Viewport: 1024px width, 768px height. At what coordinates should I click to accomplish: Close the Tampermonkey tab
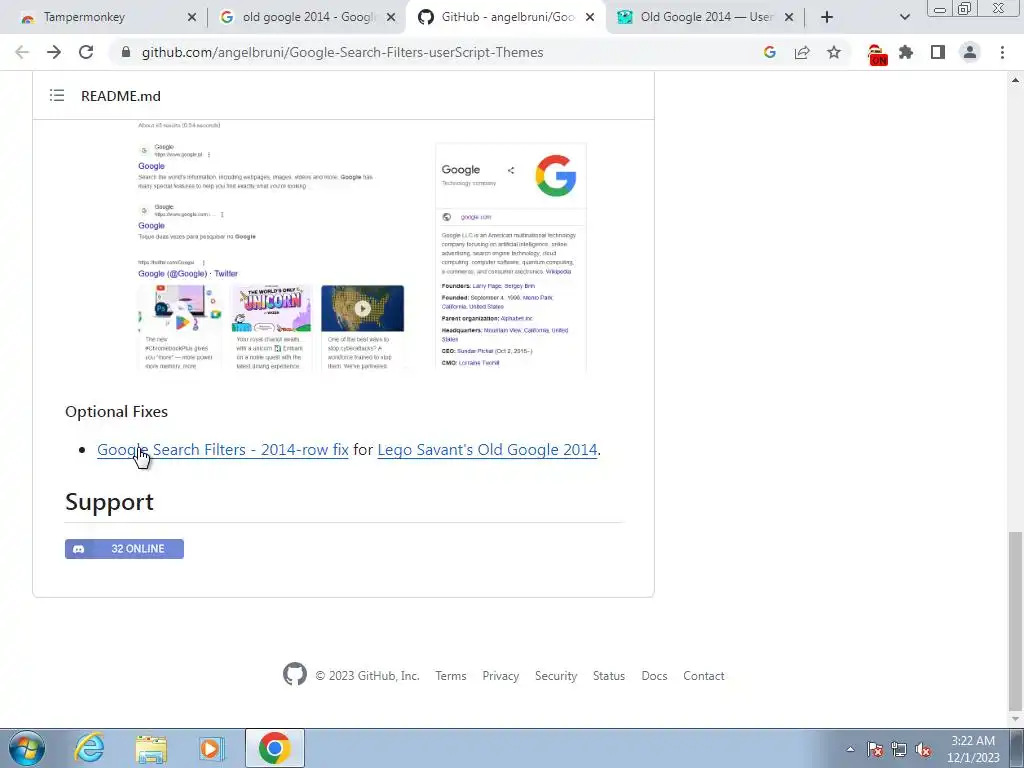[191, 18]
